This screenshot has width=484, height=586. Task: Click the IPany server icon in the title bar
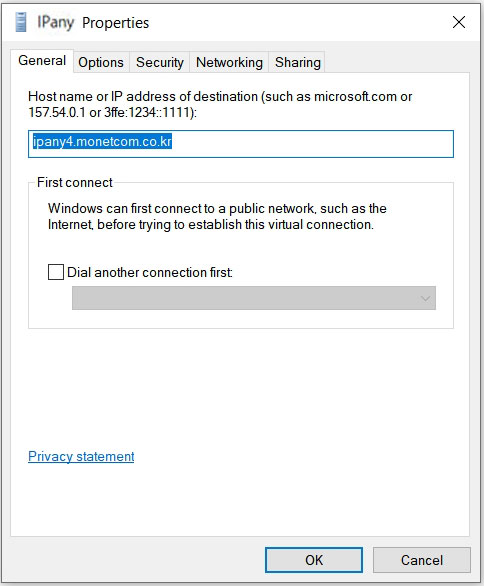21,22
